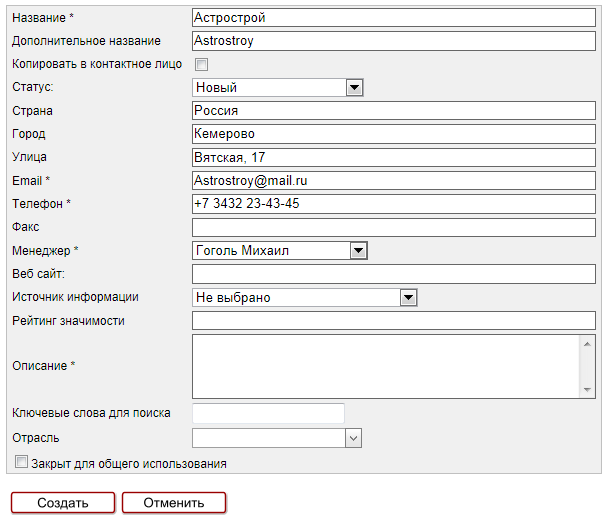Expand the Отрасль combo box
This screenshot has width=608, height=518.
pos(352,438)
